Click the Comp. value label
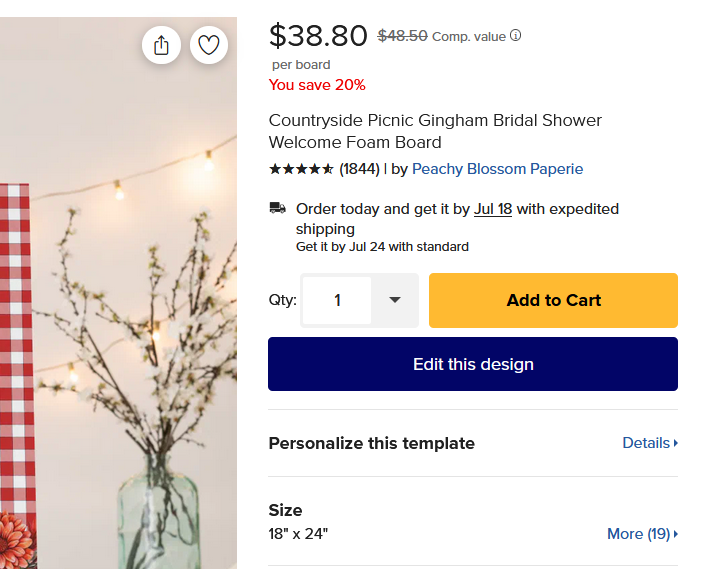The width and height of the screenshot is (707, 569). 468,37
